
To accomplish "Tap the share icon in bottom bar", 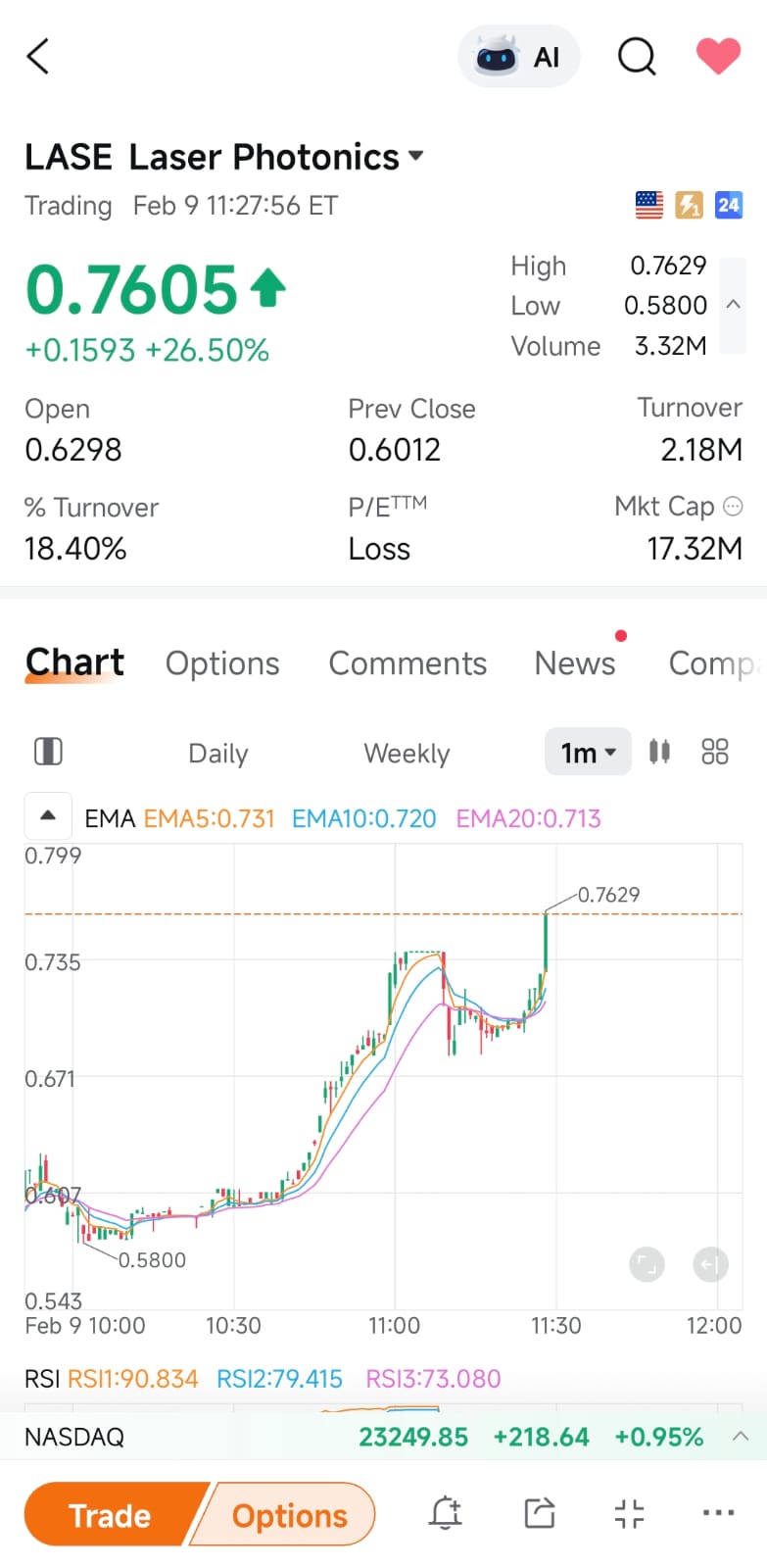I will click(539, 1513).
